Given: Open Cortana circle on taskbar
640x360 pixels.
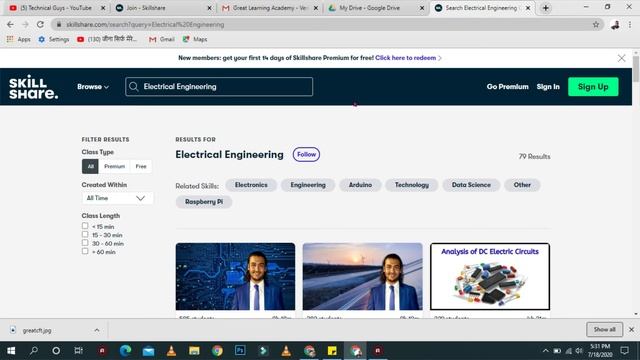Looking at the screenshot, I should [x=56, y=351].
